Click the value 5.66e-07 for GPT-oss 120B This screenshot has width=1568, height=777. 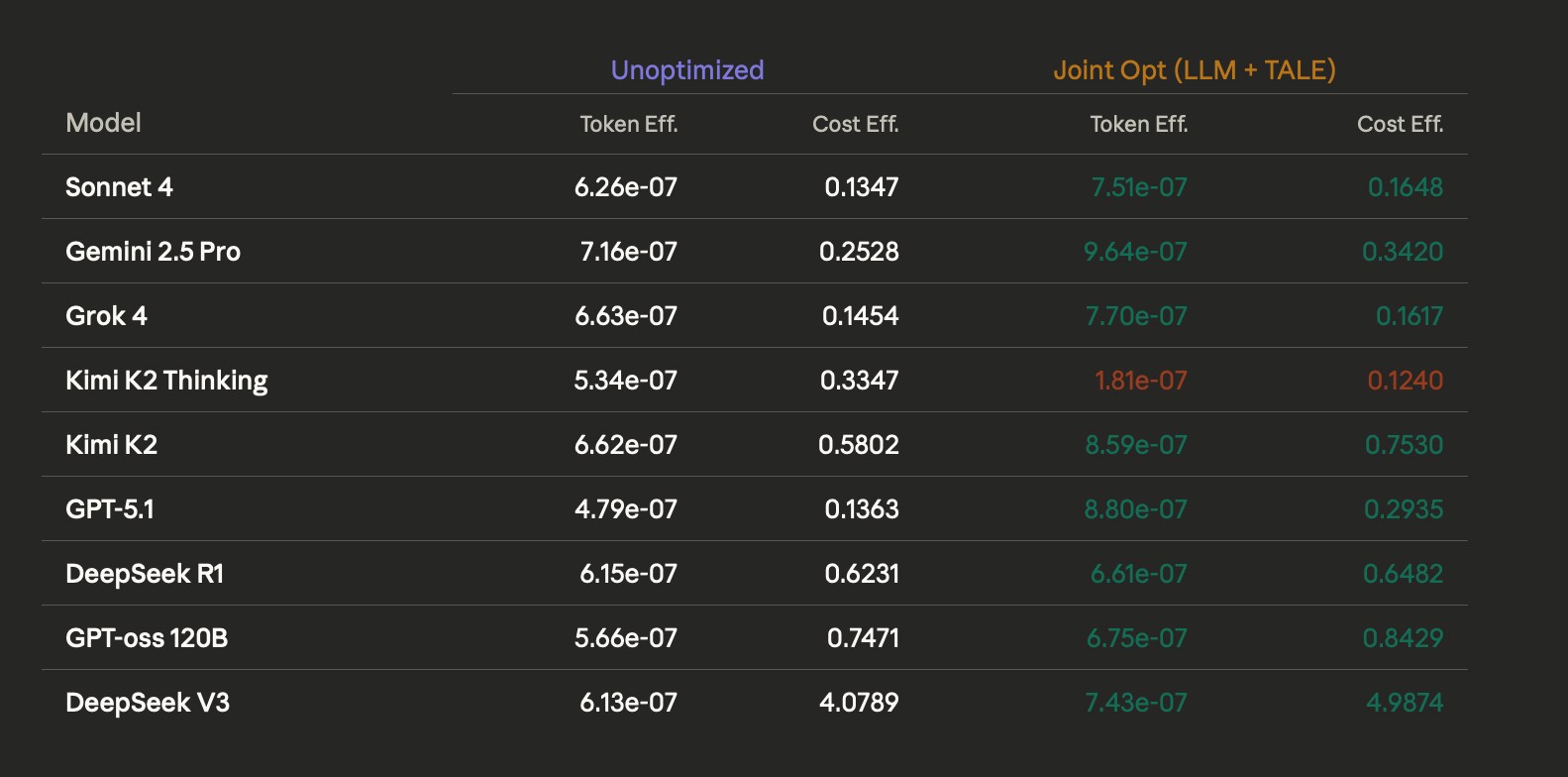tap(626, 638)
